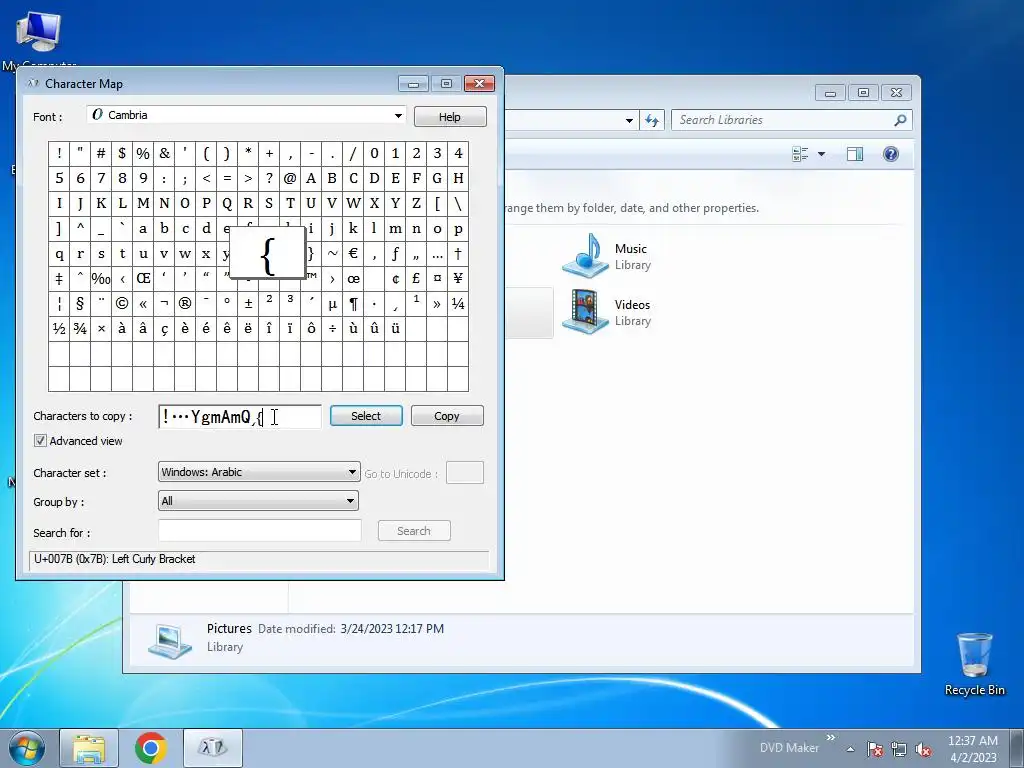Screen dimensions: 1024x768
Task: Open the Windows Start menu
Action: [x=27, y=748]
